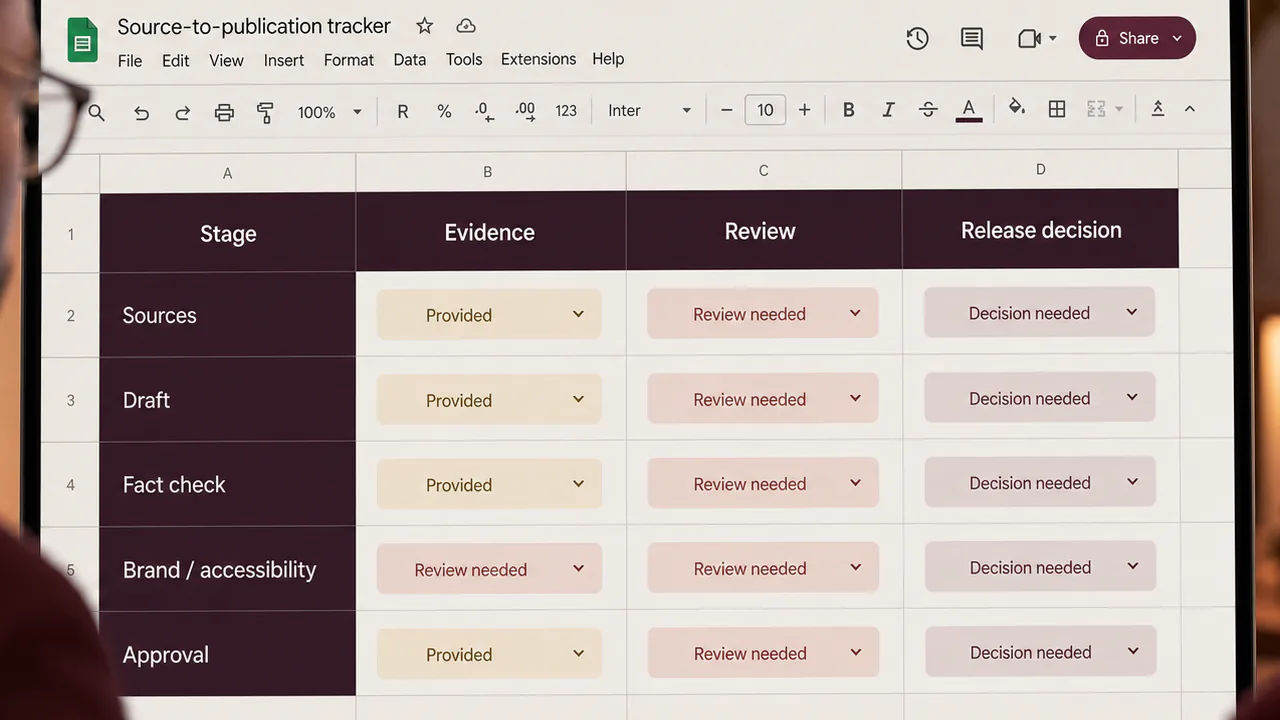This screenshot has height=720, width=1280.
Task: Toggle bold formatting
Action: point(848,110)
